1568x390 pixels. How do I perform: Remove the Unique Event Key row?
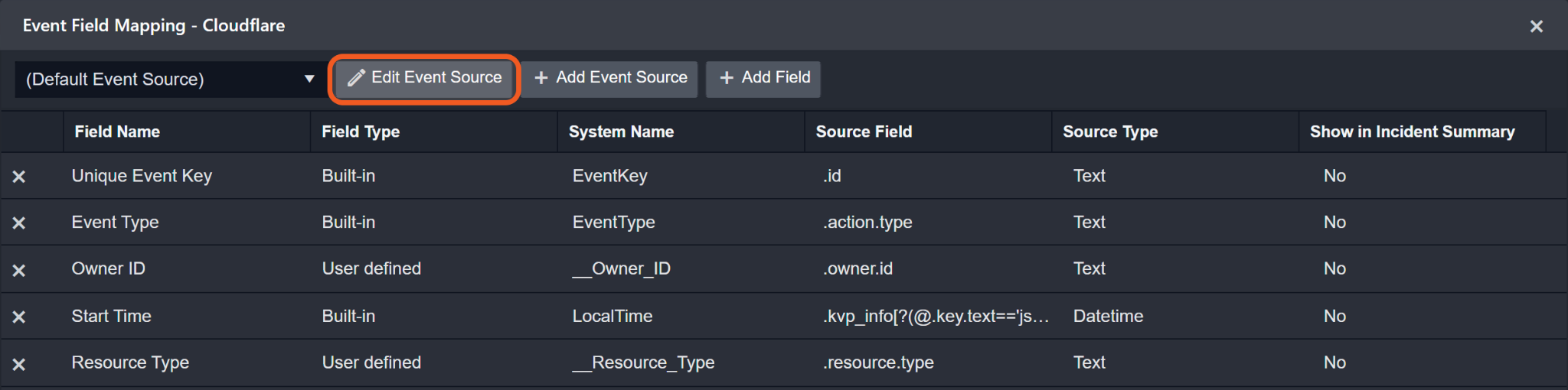[19, 177]
